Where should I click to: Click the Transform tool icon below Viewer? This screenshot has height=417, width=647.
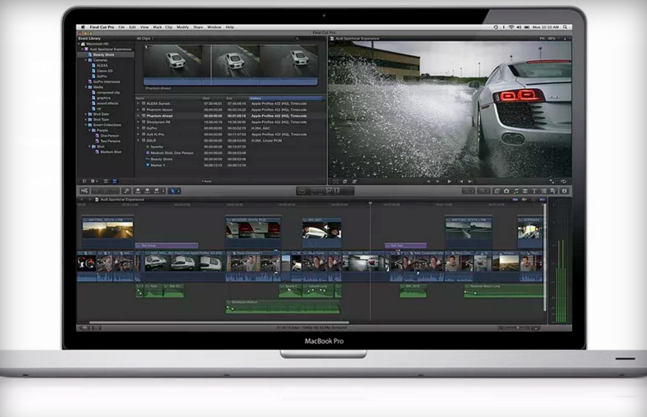click(336, 181)
